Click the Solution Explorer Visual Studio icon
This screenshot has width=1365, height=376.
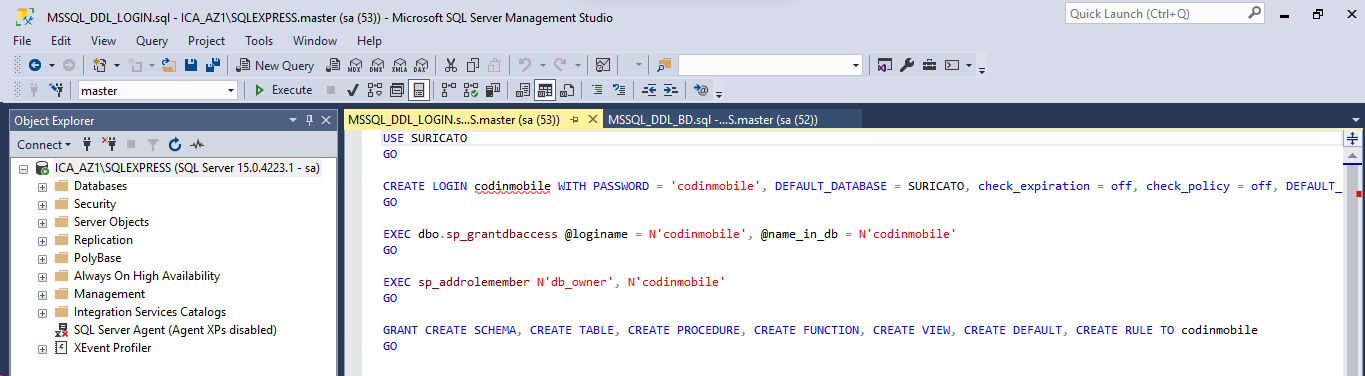tap(885, 65)
